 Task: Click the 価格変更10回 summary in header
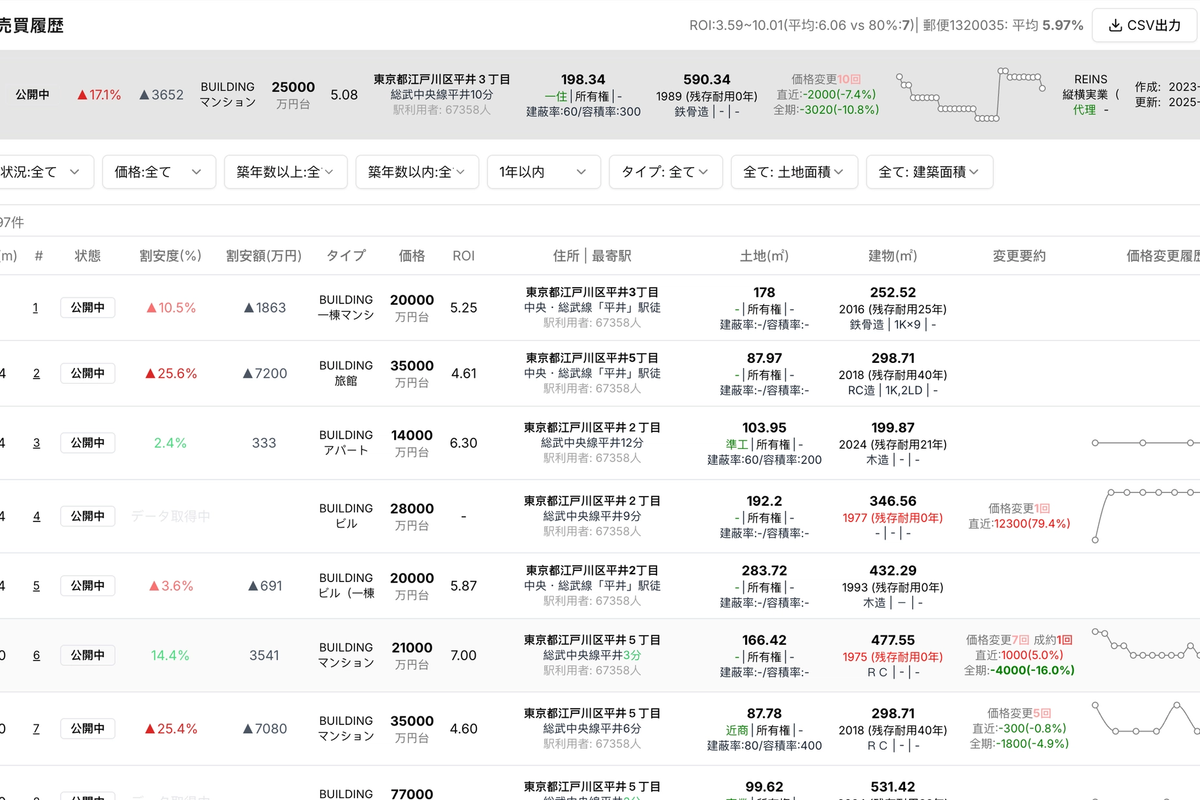coord(826,79)
